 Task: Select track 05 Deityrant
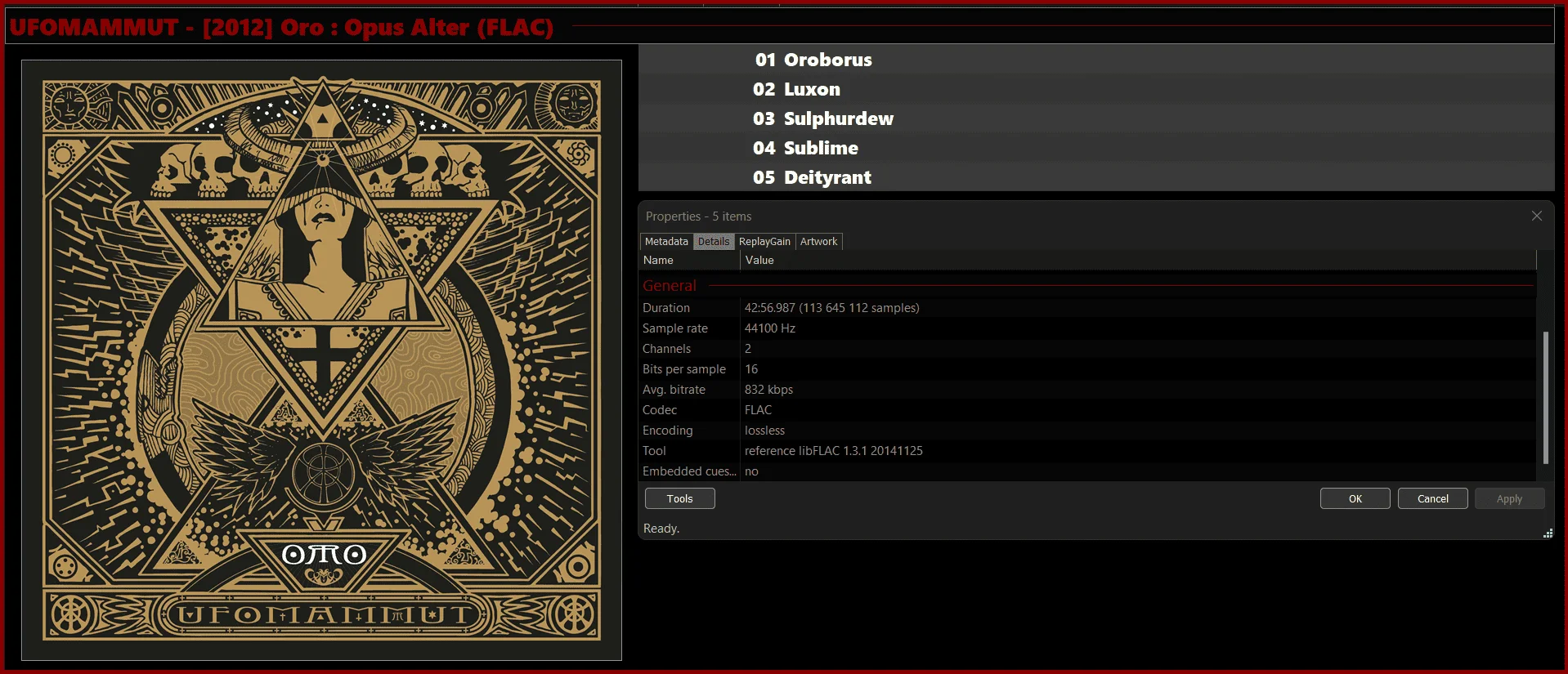point(1096,177)
